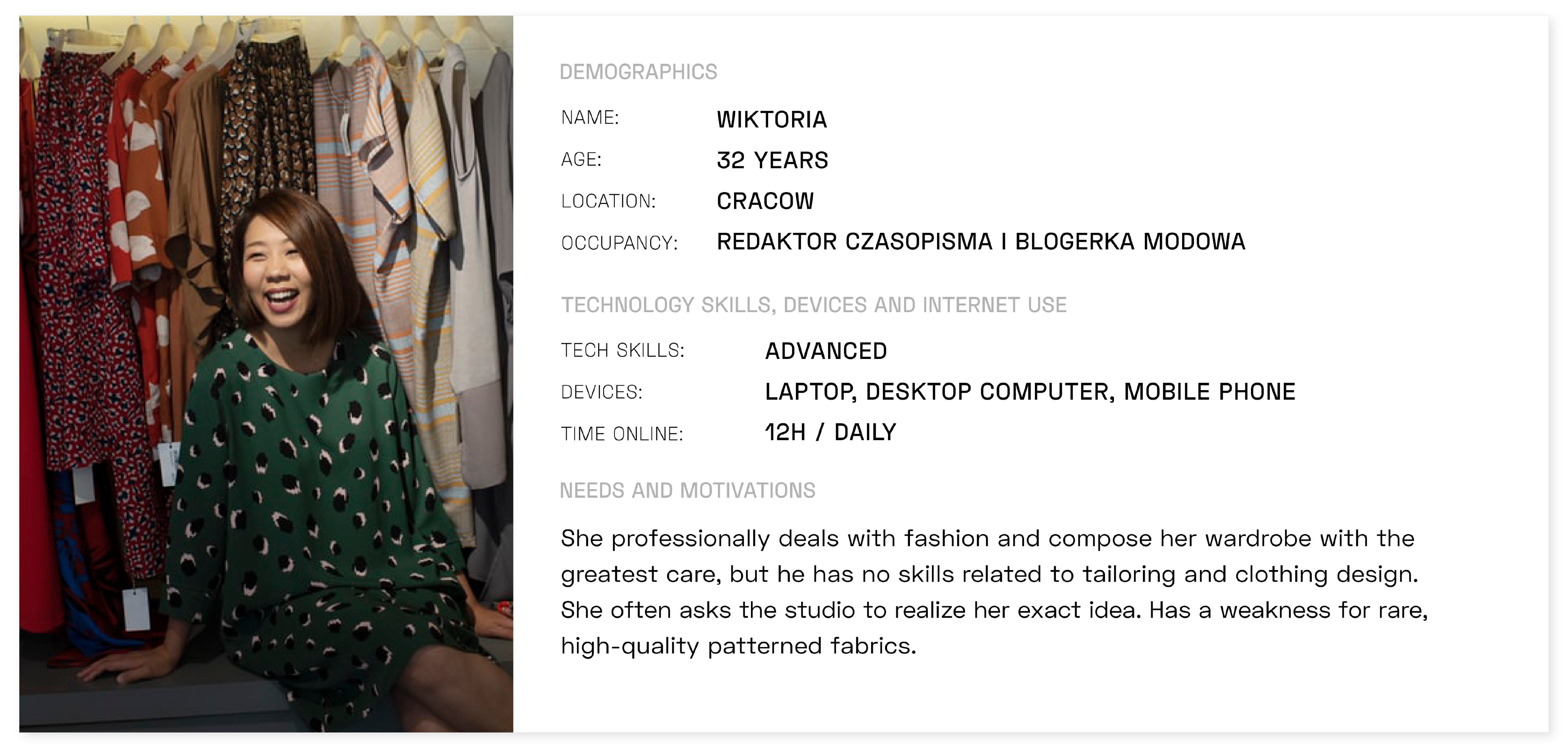Click the TIME ONLINE: label
Screen dimensions: 1568x754
(622, 434)
